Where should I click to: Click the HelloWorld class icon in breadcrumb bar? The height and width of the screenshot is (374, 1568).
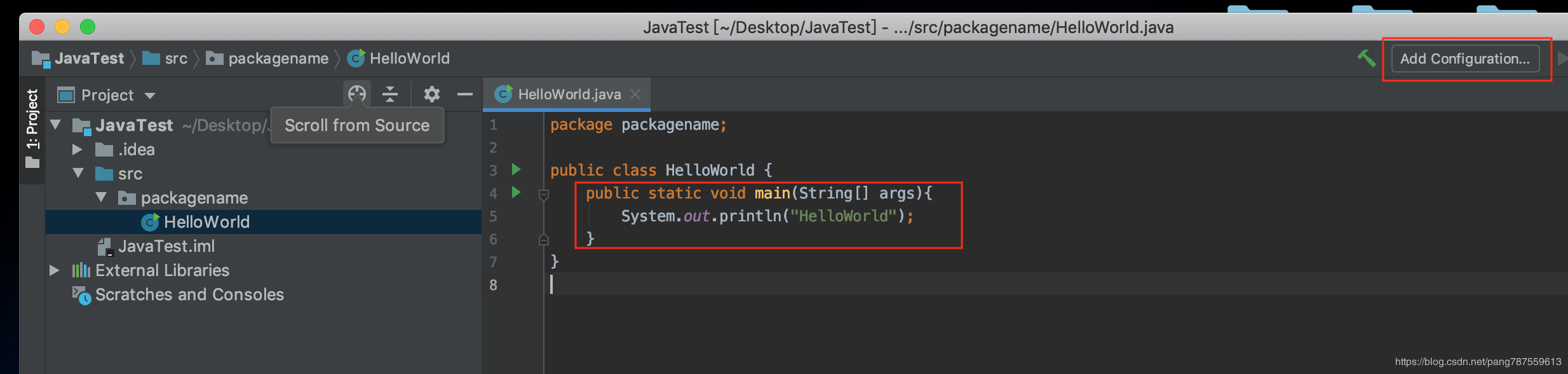[356, 59]
